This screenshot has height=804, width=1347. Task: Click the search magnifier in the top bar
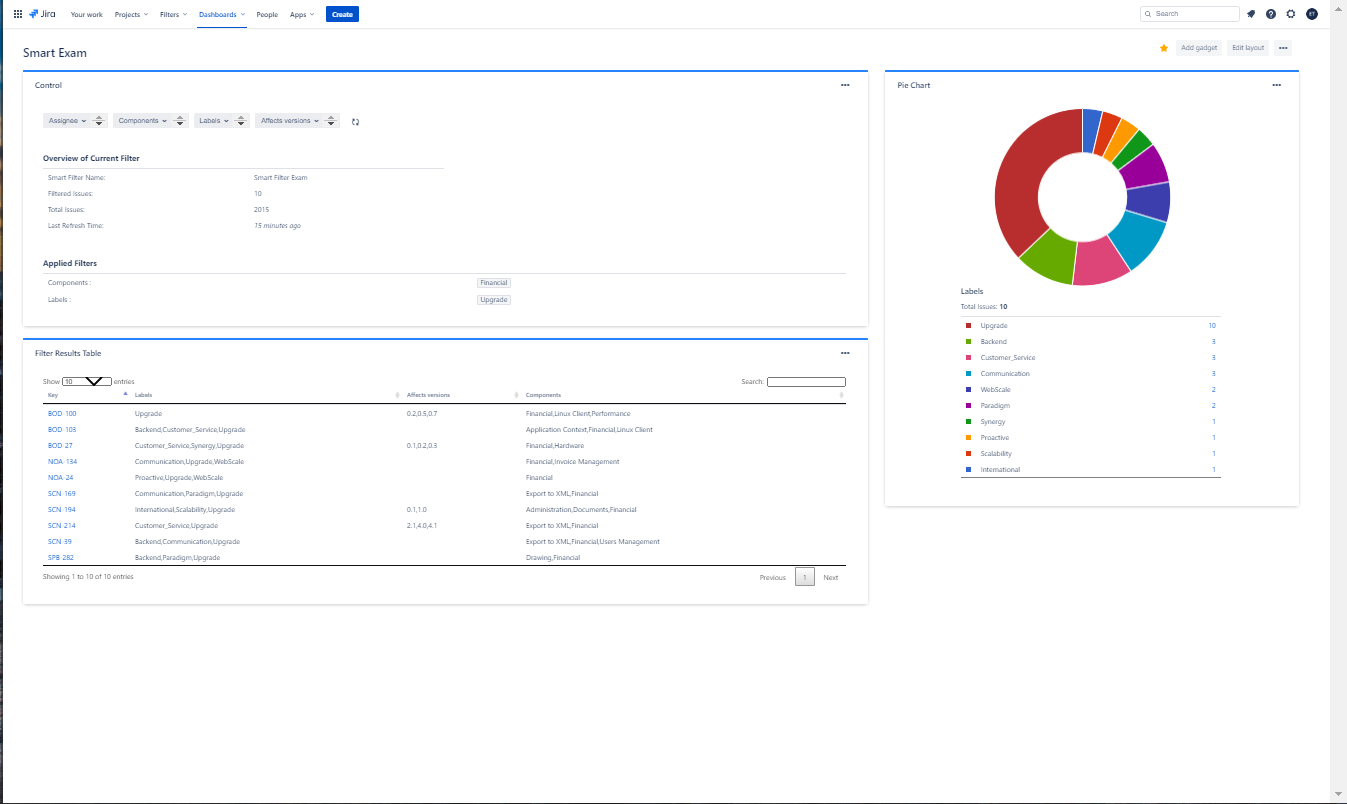click(x=1148, y=14)
